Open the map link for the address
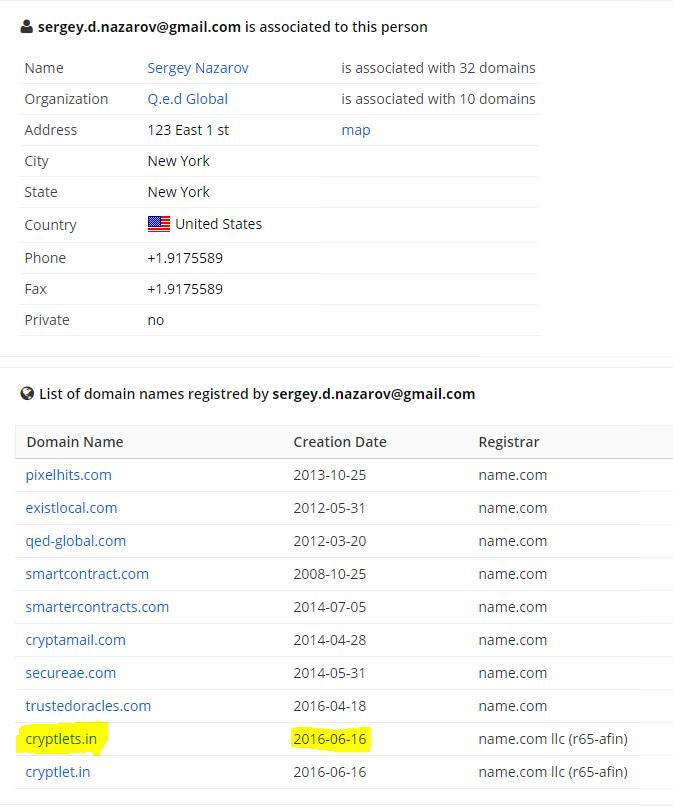Viewport: 673px width, 806px height. 356,130
